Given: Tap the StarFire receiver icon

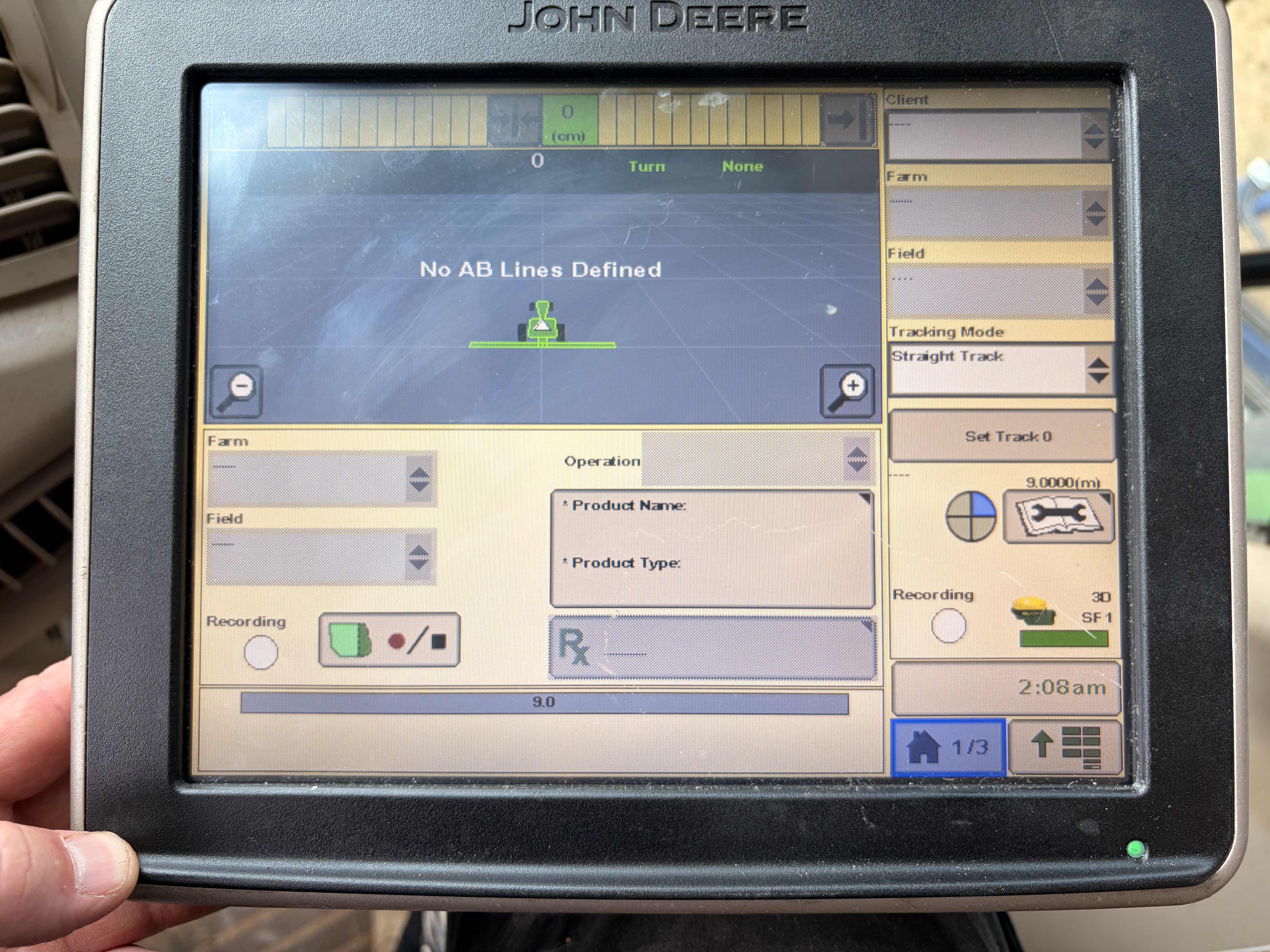Looking at the screenshot, I should [x=1033, y=611].
